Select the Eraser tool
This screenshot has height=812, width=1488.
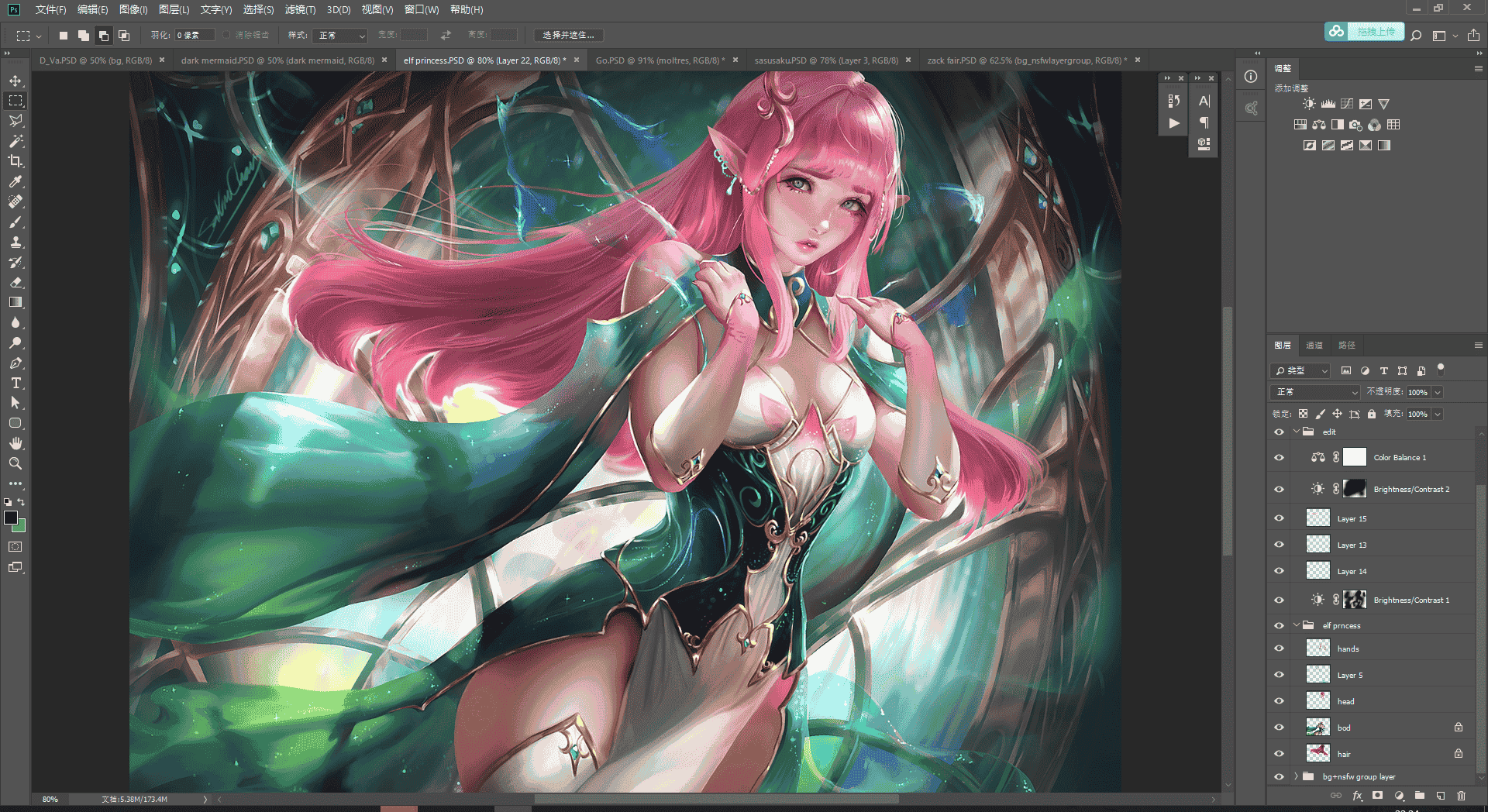pos(15,282)
